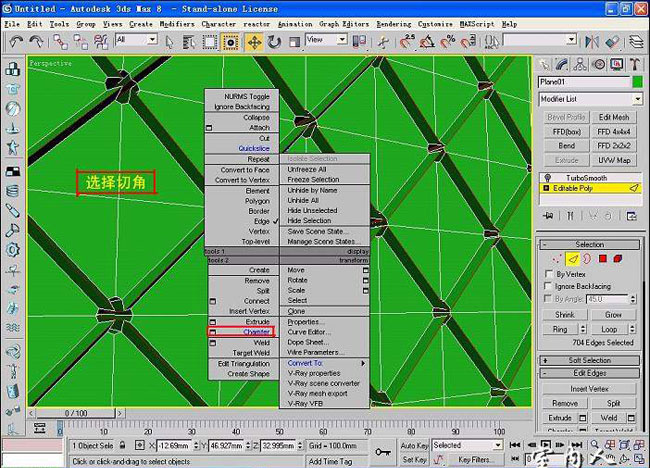Click the X coordinate field

click(174, 446)
